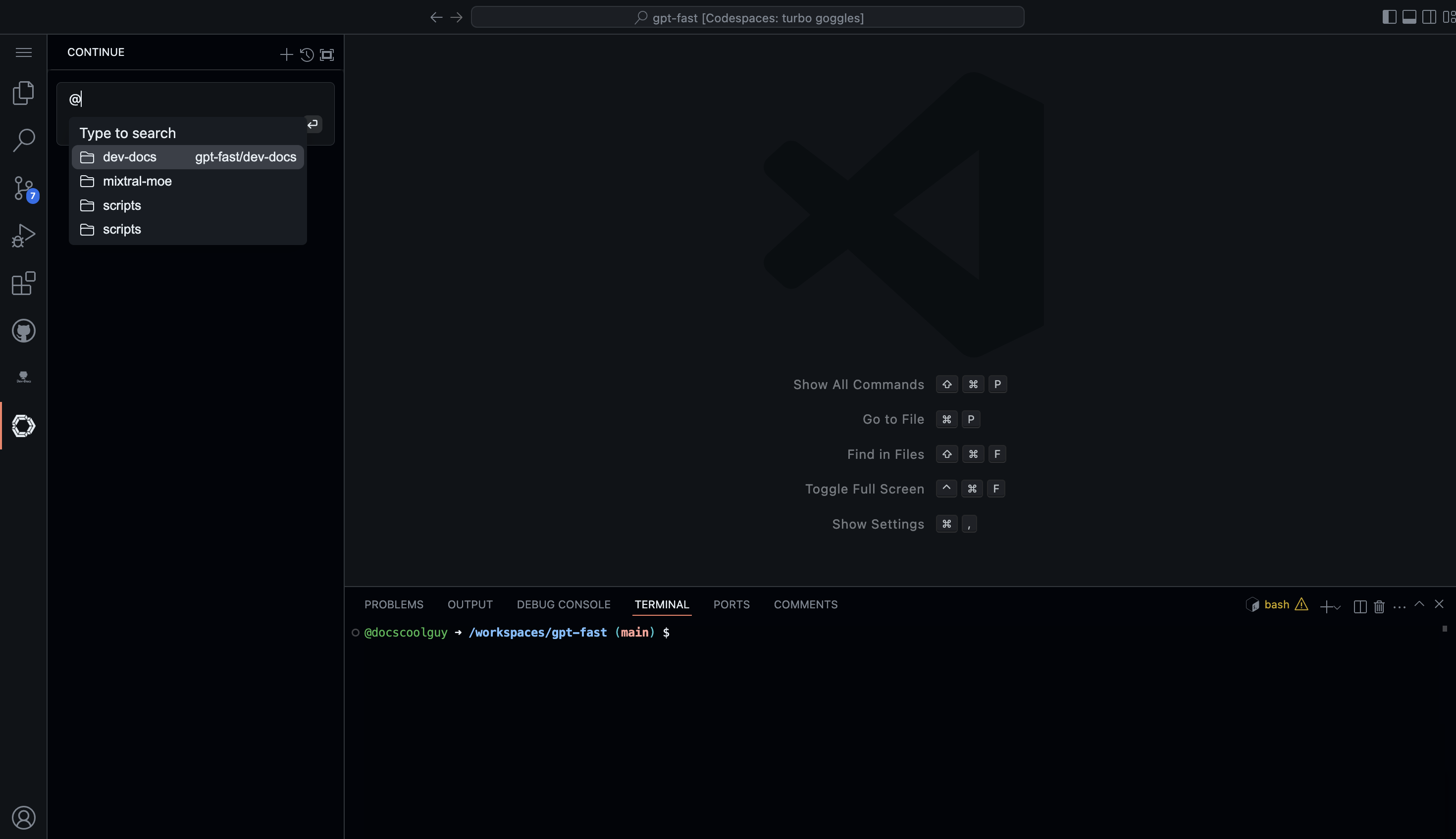Maximize the terminal panel with the chevron
1456x839 pixels.
tap(1419, 604)
